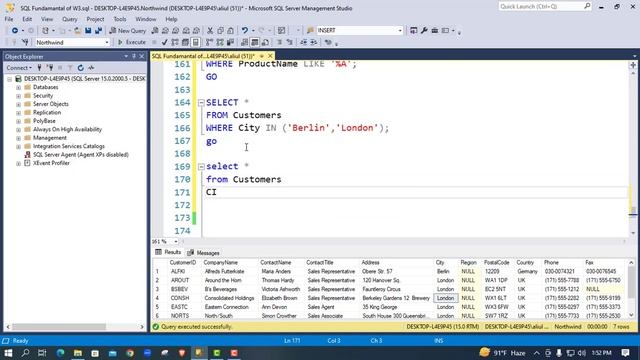Screen dimensions: 640x360
Task: Expand the Security folder node
Action: 18,96
